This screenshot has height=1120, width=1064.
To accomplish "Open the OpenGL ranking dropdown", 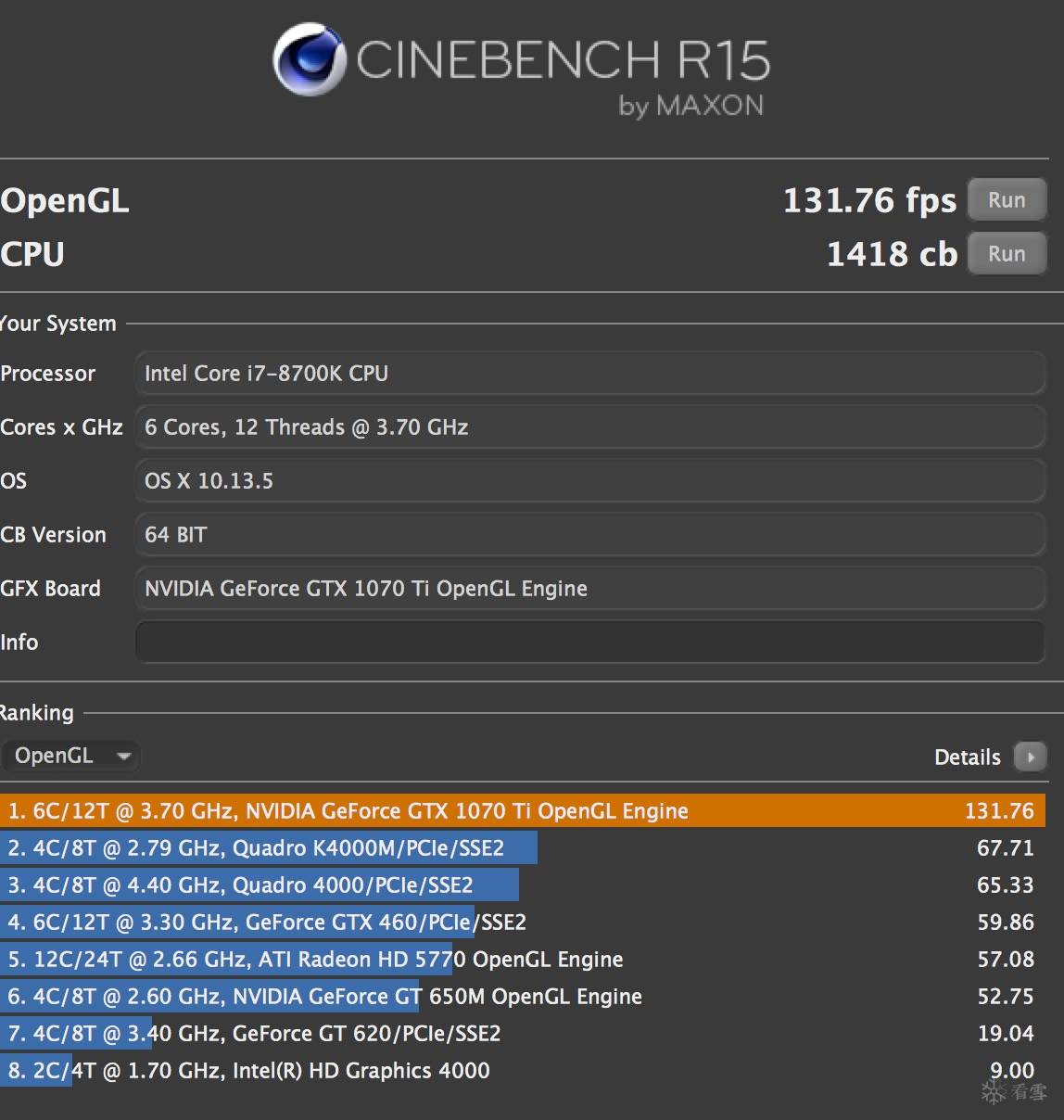I will coord(71,756).
